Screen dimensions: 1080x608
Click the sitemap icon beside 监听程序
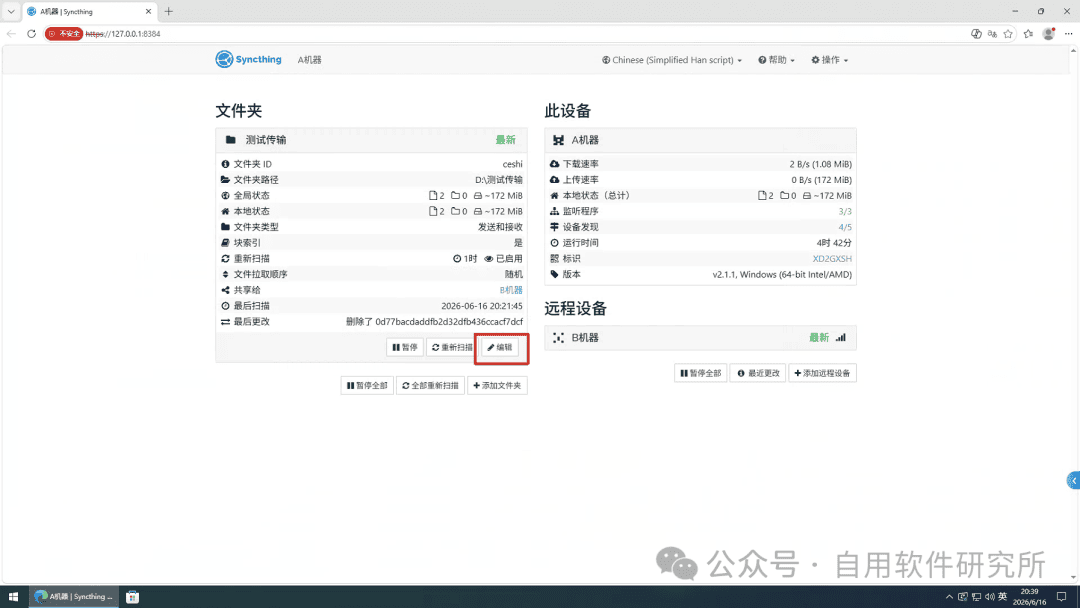[554, 211]
